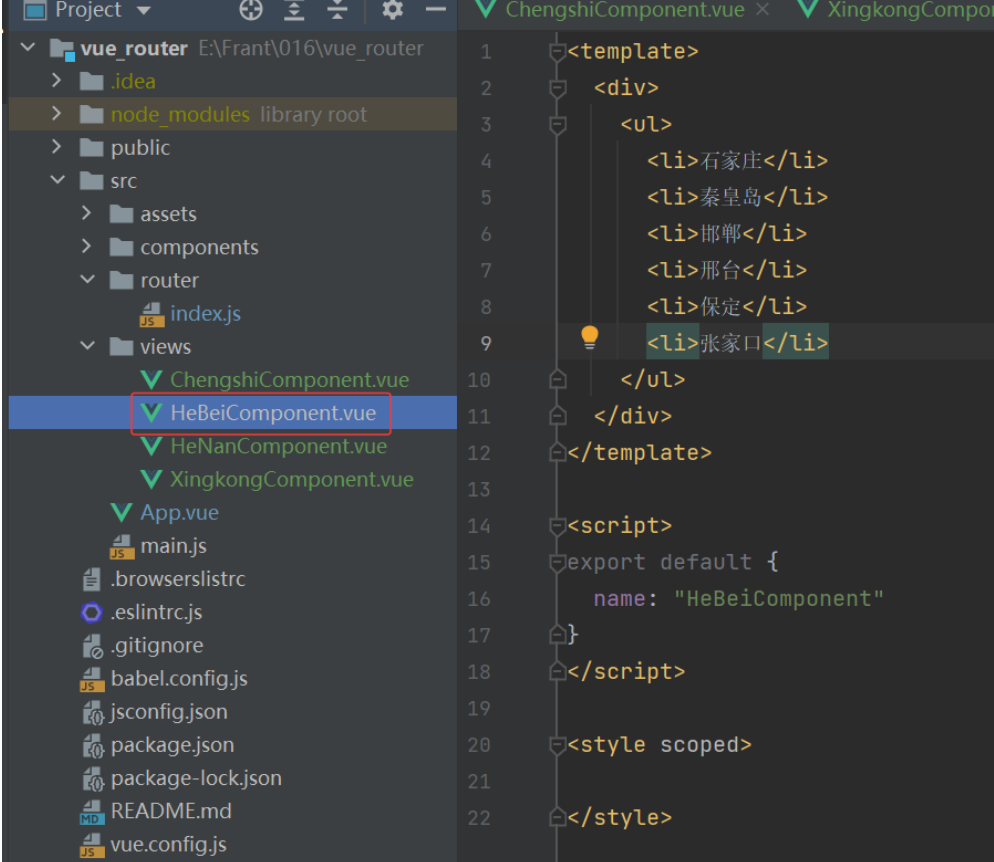Click the MD icon beside README.md
The width and height of the screenshot is (994, 862).
(92, 812)
